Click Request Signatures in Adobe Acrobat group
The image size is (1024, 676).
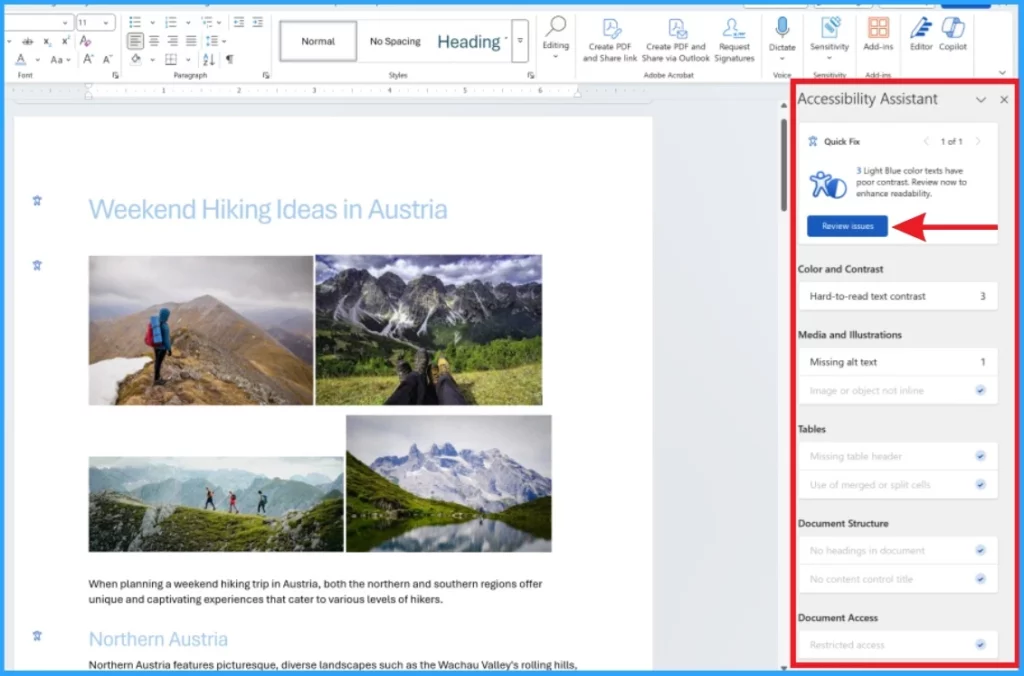tap(734, 40)
